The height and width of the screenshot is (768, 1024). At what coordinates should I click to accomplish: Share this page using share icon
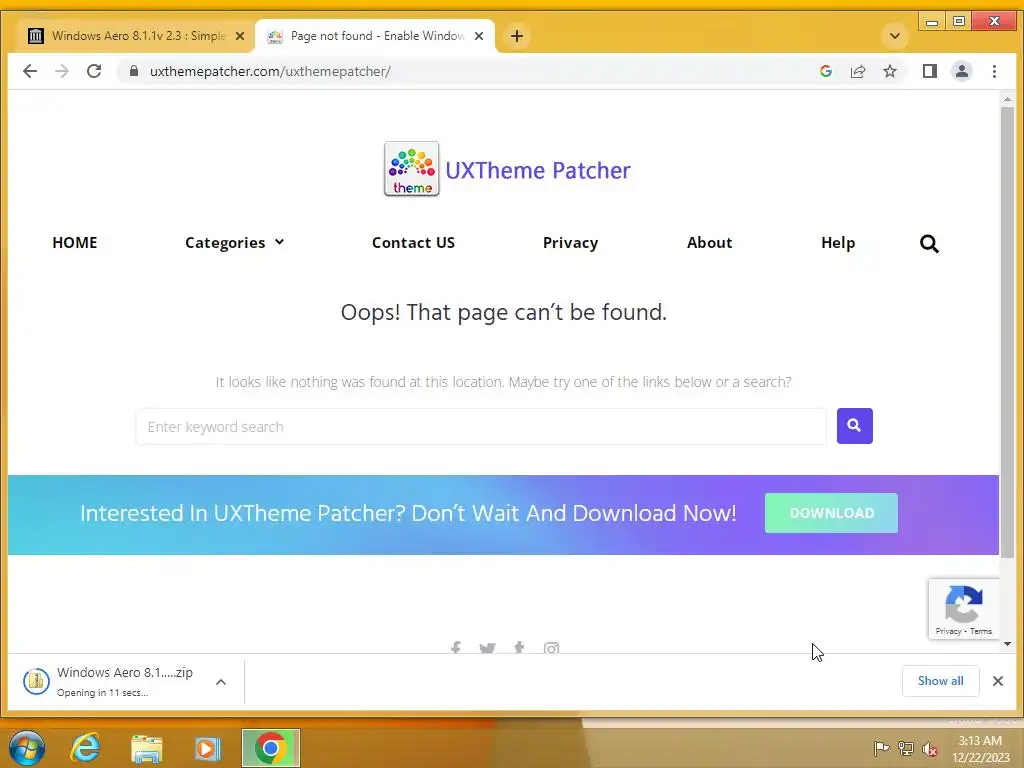(857, 71)
